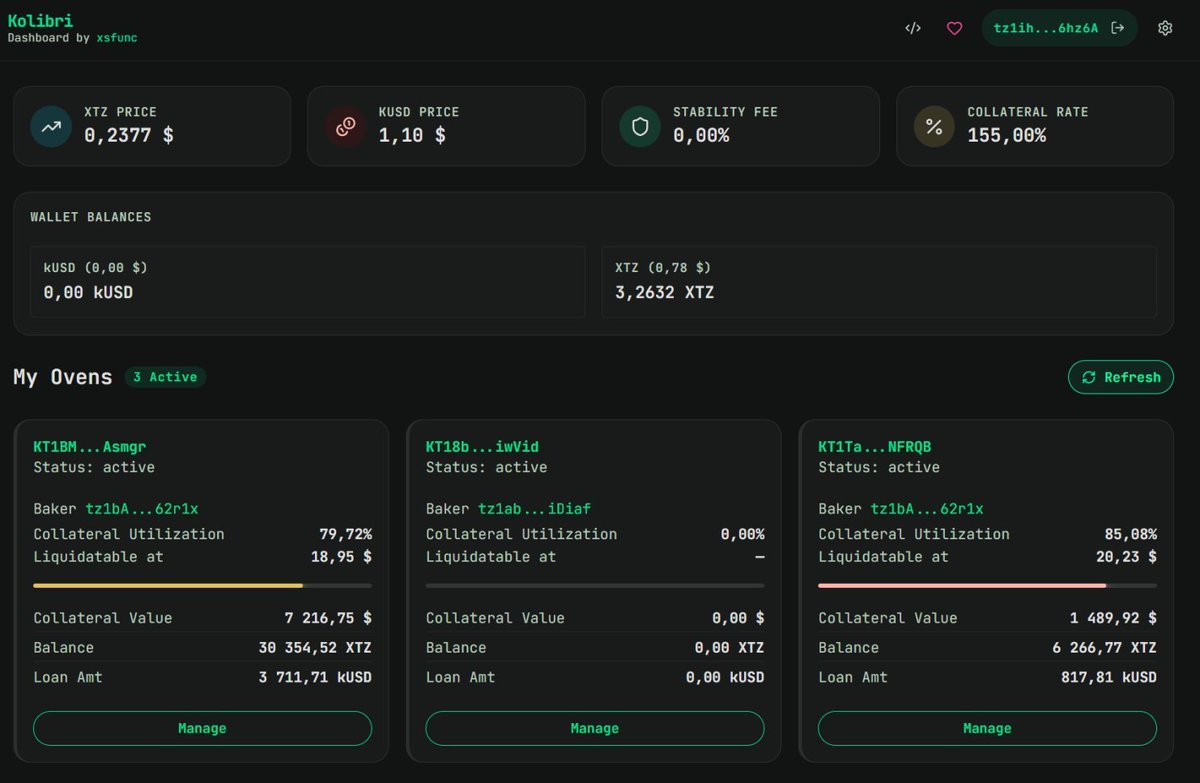The height and width of the screenshot is (783, 1200).
Task: Click the kUSD price value 1,10 $
Action: click(x=412, y=135)
